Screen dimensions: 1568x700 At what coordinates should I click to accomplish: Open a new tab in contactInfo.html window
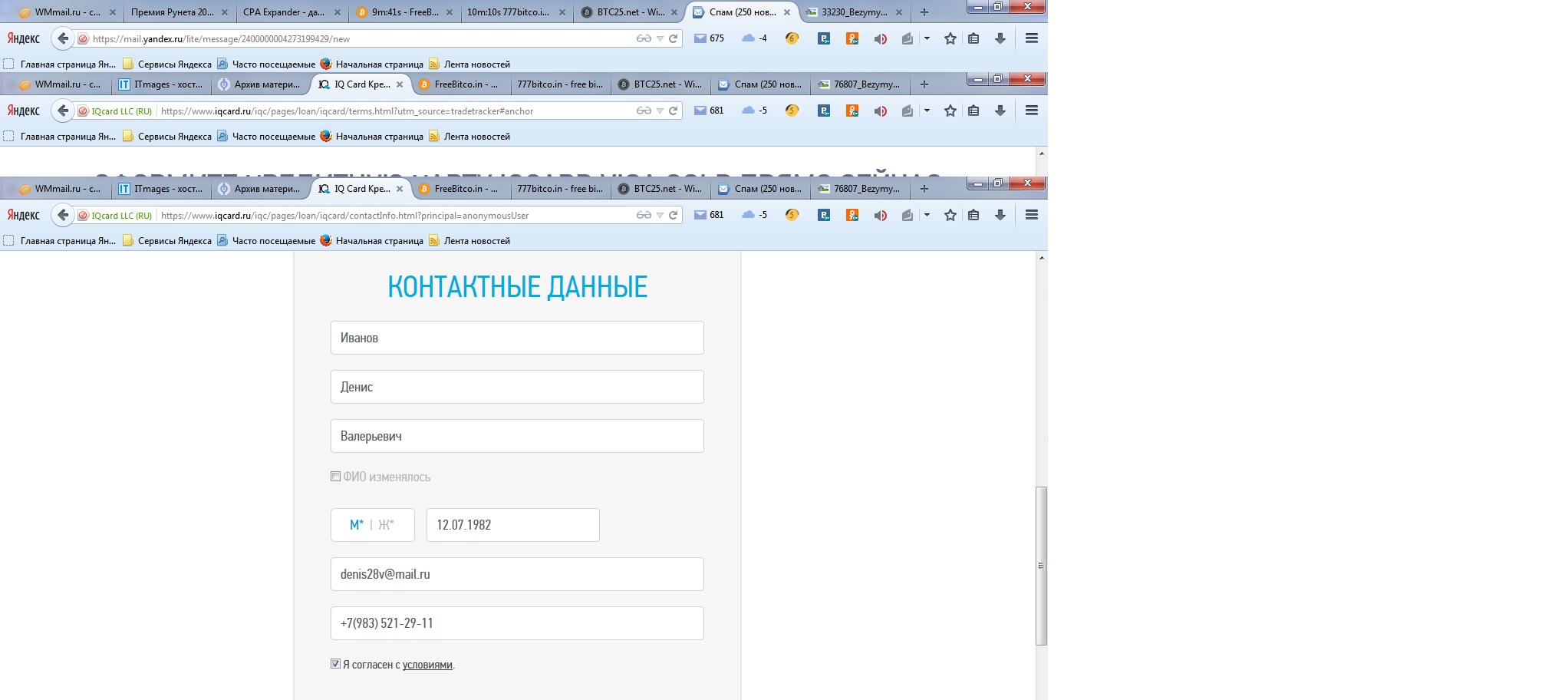coord(924,189)
